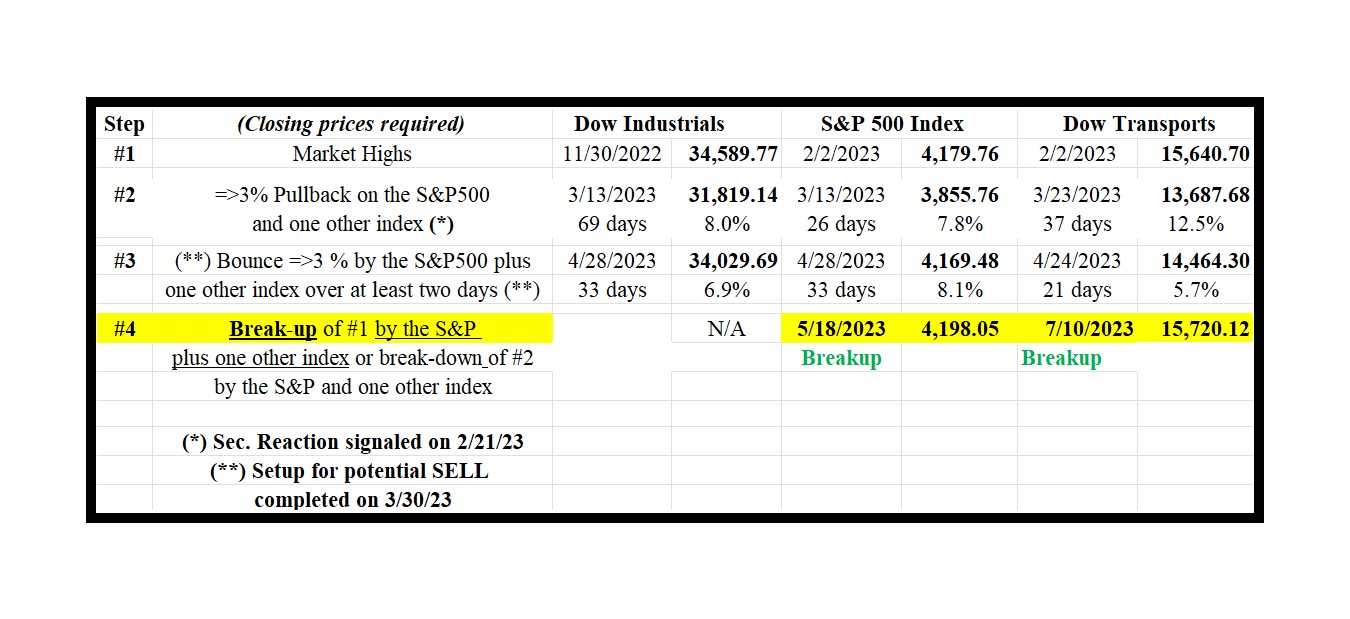Screen dimensions: 1350x619
Task: Select the value '13,687.68'
Action: pyautogui.click(x=1206, y=195)
